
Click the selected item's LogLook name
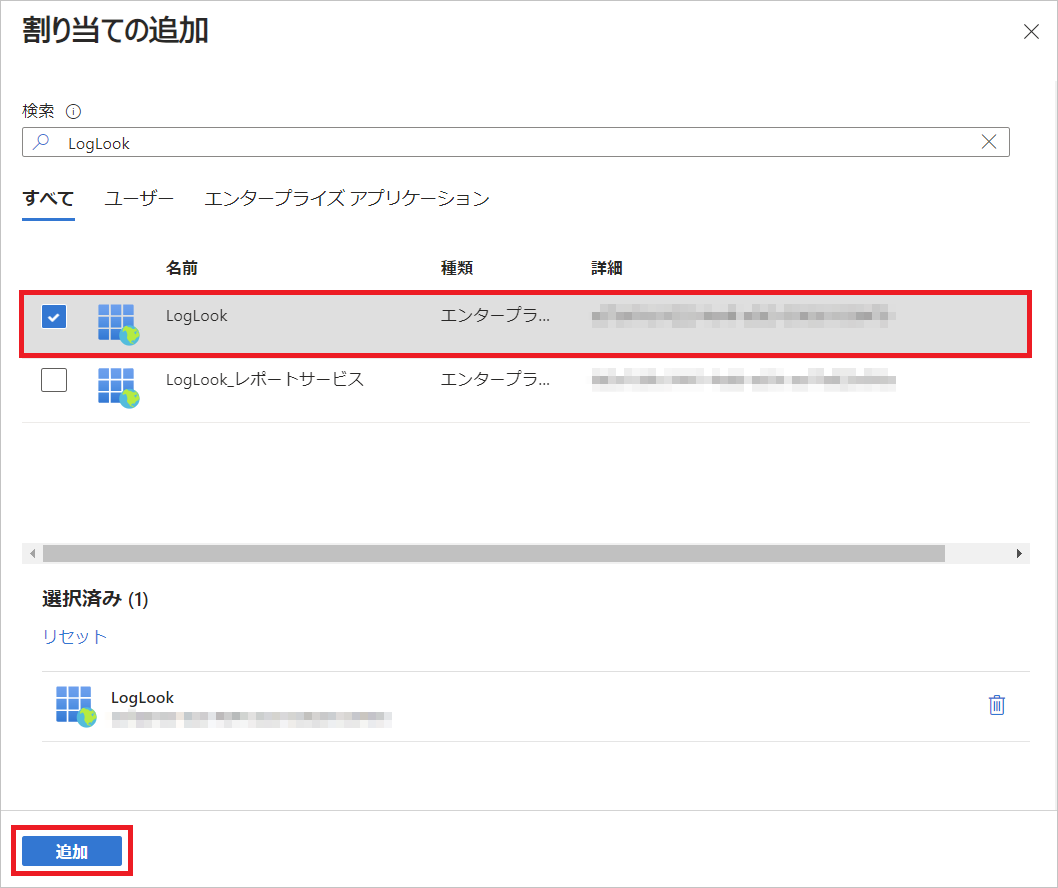point(142,698)
